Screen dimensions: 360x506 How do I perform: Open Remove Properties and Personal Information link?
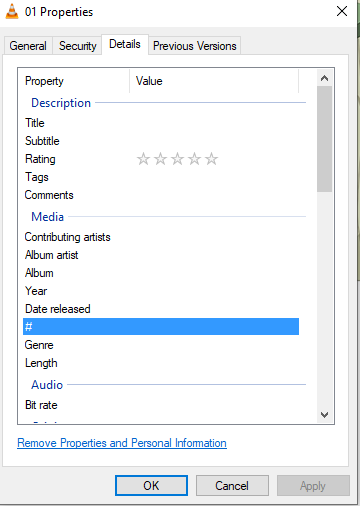click(x=122, y=443)
